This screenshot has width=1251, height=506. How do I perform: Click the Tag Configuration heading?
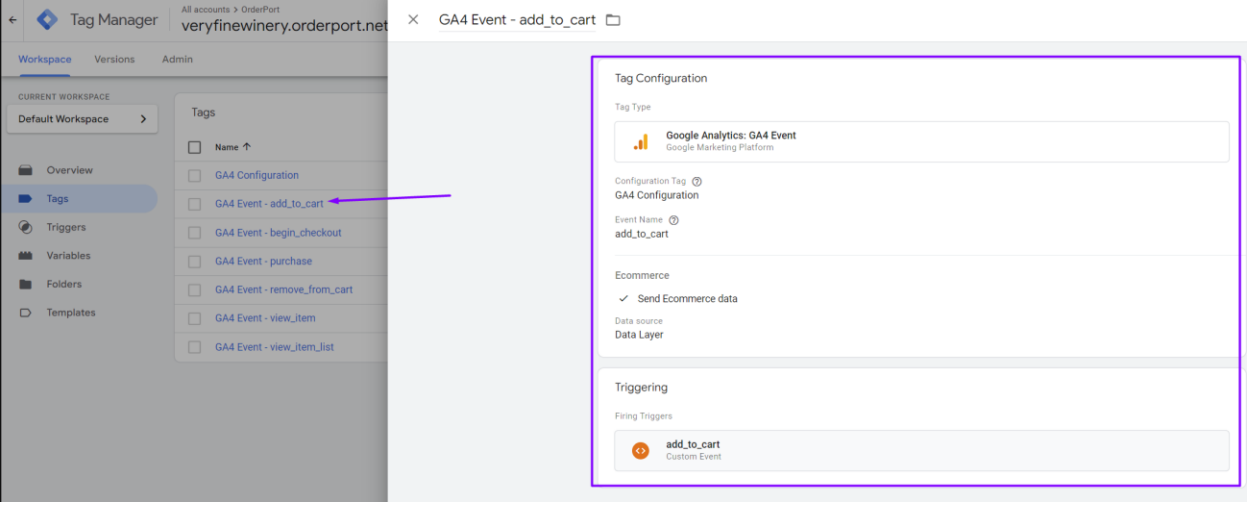click(661, 78)
